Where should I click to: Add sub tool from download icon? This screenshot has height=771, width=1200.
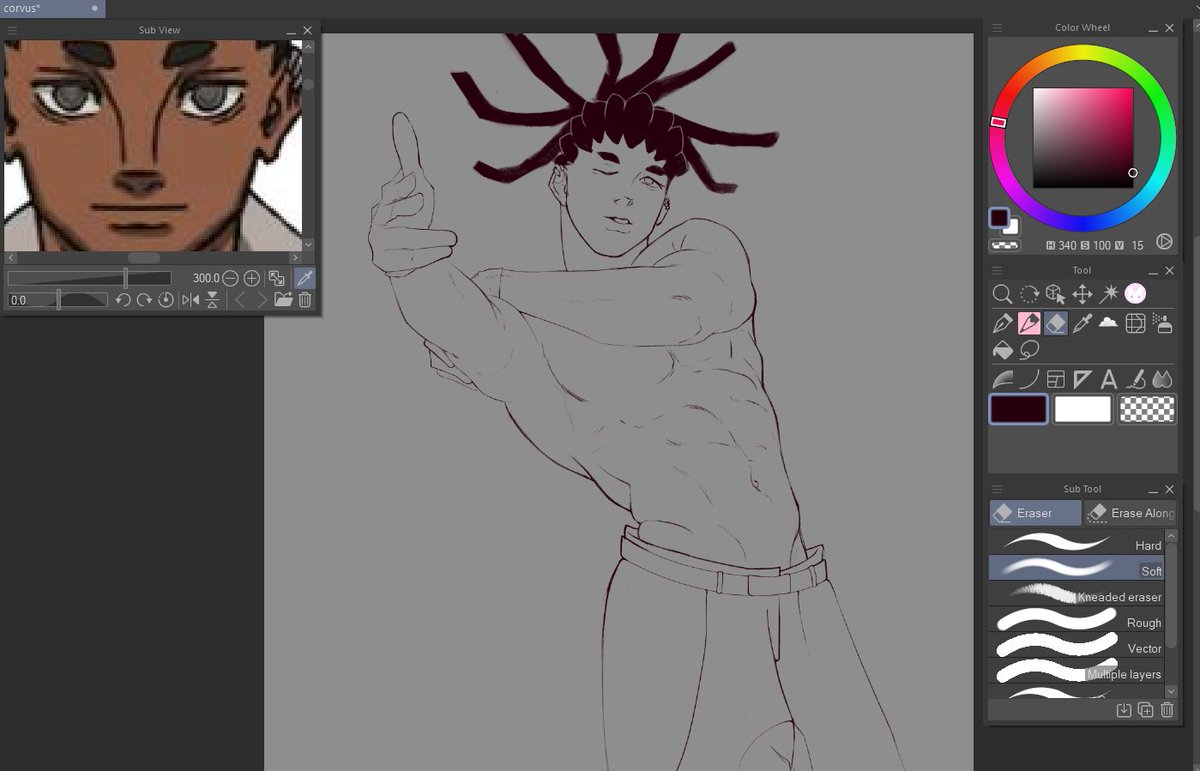pyautogui.click(x=1124, y=710)
